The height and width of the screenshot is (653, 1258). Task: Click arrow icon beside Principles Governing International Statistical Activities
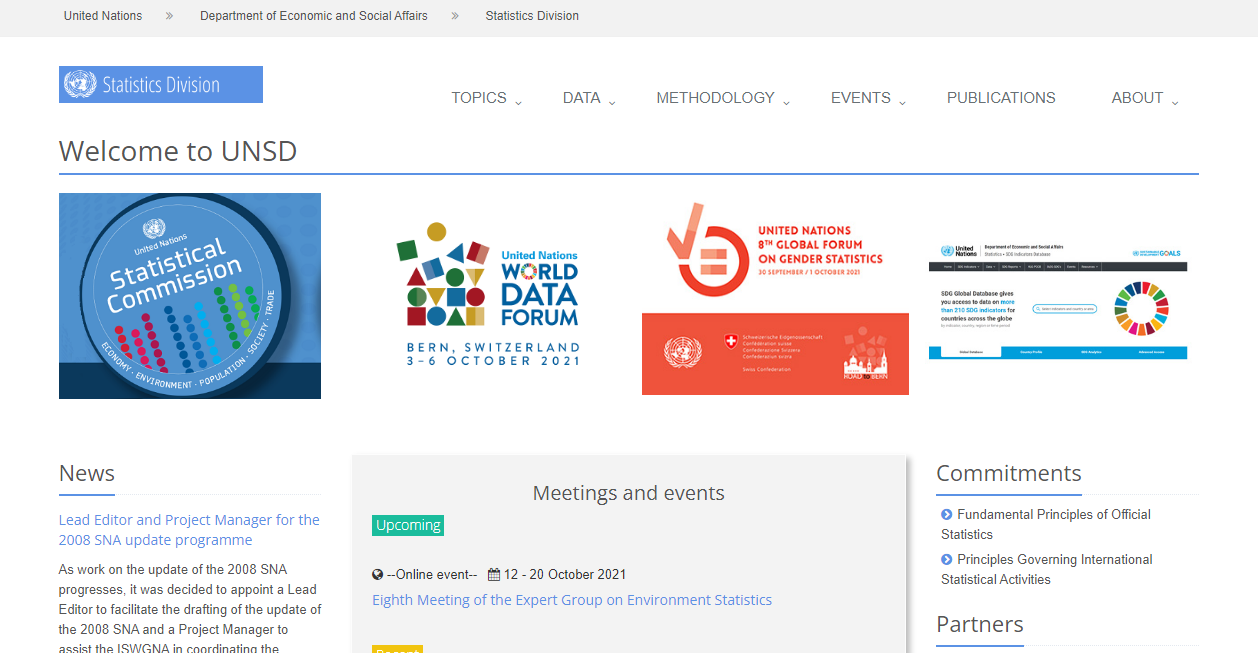(x=947, y=559)
